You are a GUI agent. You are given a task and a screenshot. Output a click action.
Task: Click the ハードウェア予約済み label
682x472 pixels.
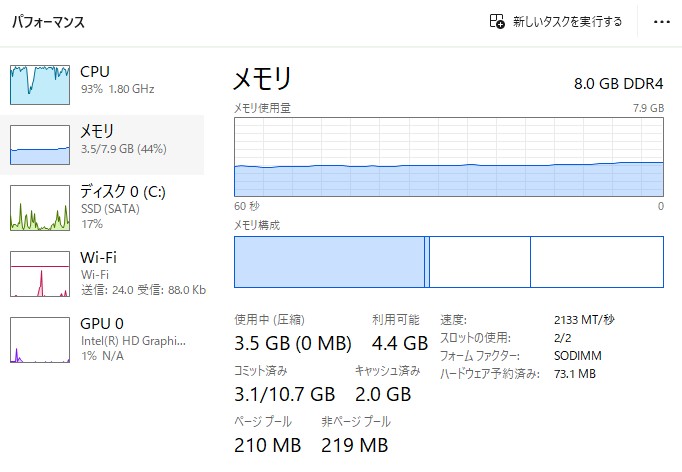point(490,374)
